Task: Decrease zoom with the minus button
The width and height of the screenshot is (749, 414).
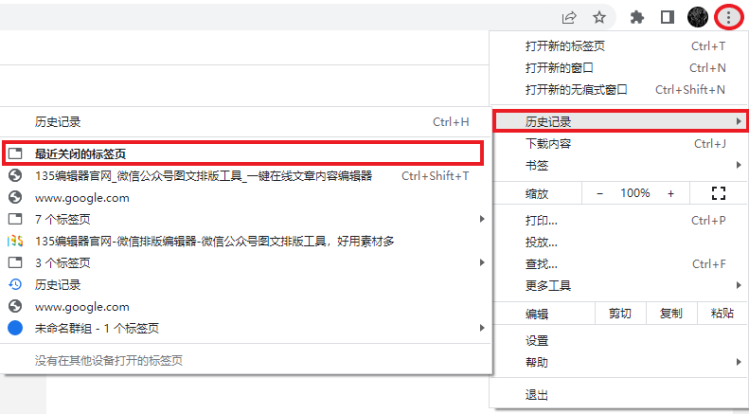Action: click(x=600, y=193)
